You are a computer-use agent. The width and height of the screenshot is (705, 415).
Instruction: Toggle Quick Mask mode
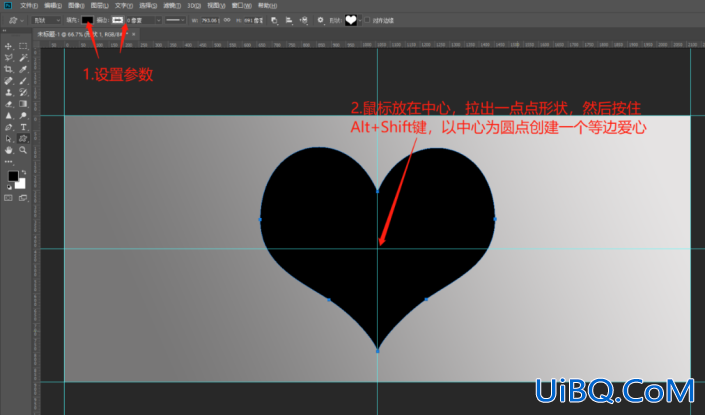click(x=8, y=198)
